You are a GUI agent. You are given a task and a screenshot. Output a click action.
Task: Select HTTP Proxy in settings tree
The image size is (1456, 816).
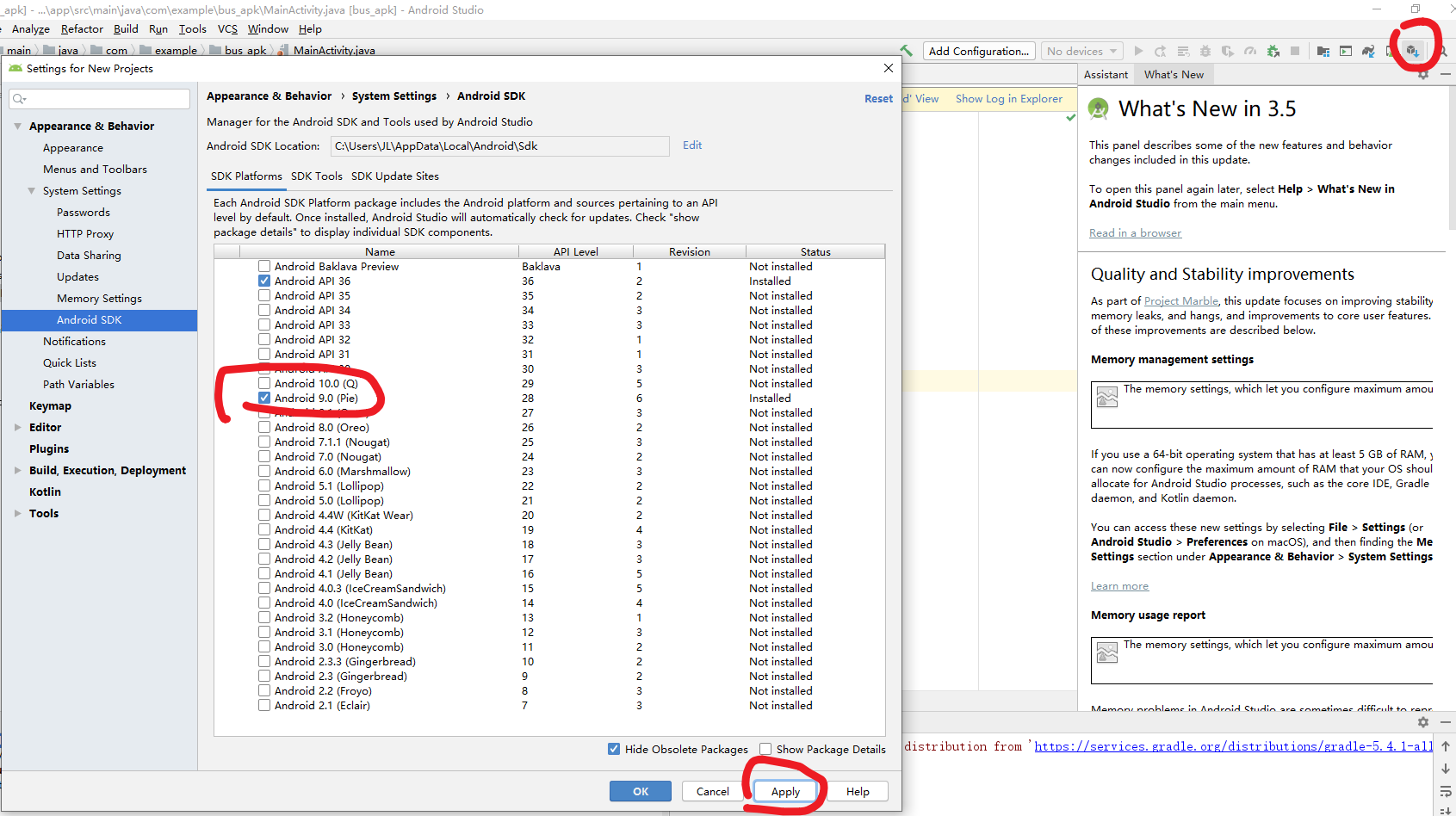coord(85,234)
